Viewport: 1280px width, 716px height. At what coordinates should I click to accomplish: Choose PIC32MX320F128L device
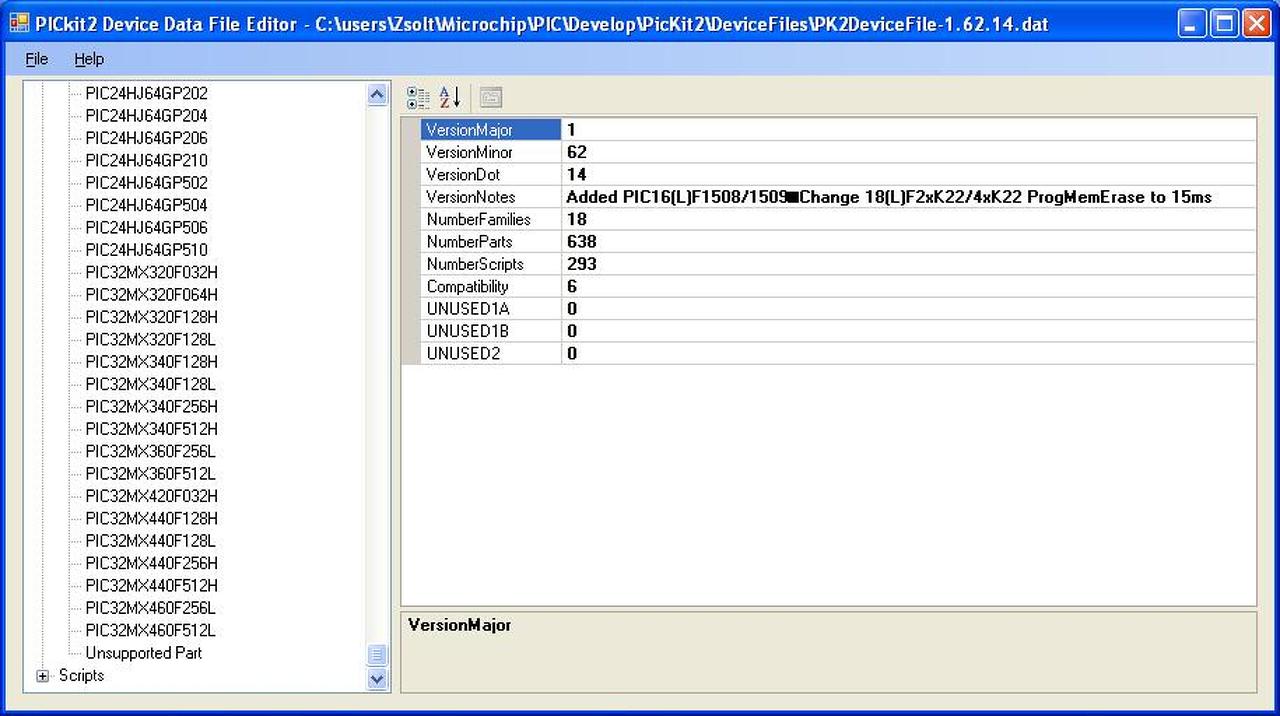[150, 339]
